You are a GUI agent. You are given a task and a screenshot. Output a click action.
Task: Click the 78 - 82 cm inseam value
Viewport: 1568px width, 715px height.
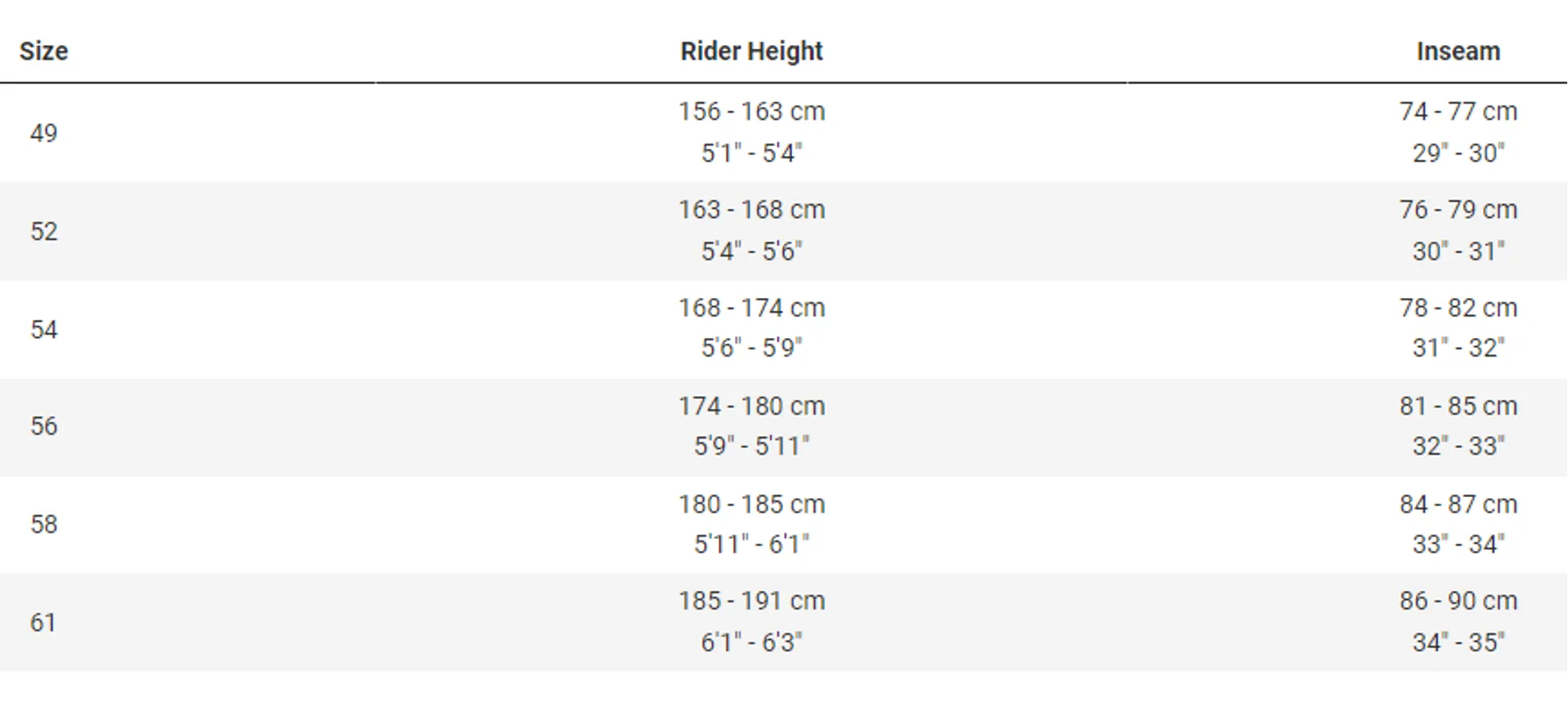[1459, 308]
